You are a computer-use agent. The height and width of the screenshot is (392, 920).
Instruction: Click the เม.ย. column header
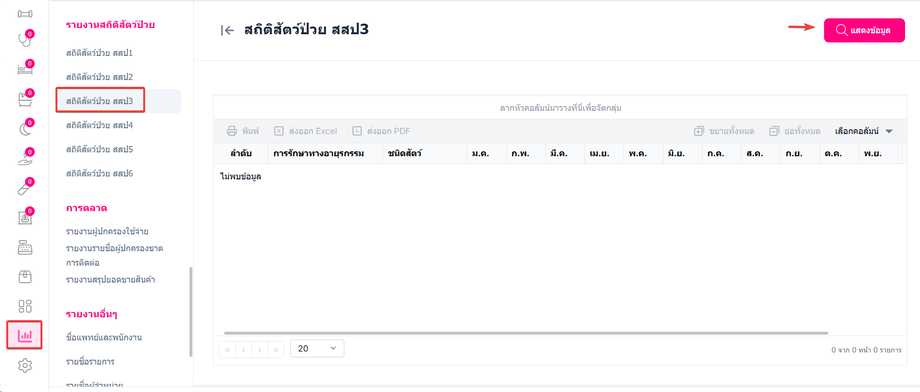(x=604, y=153)
